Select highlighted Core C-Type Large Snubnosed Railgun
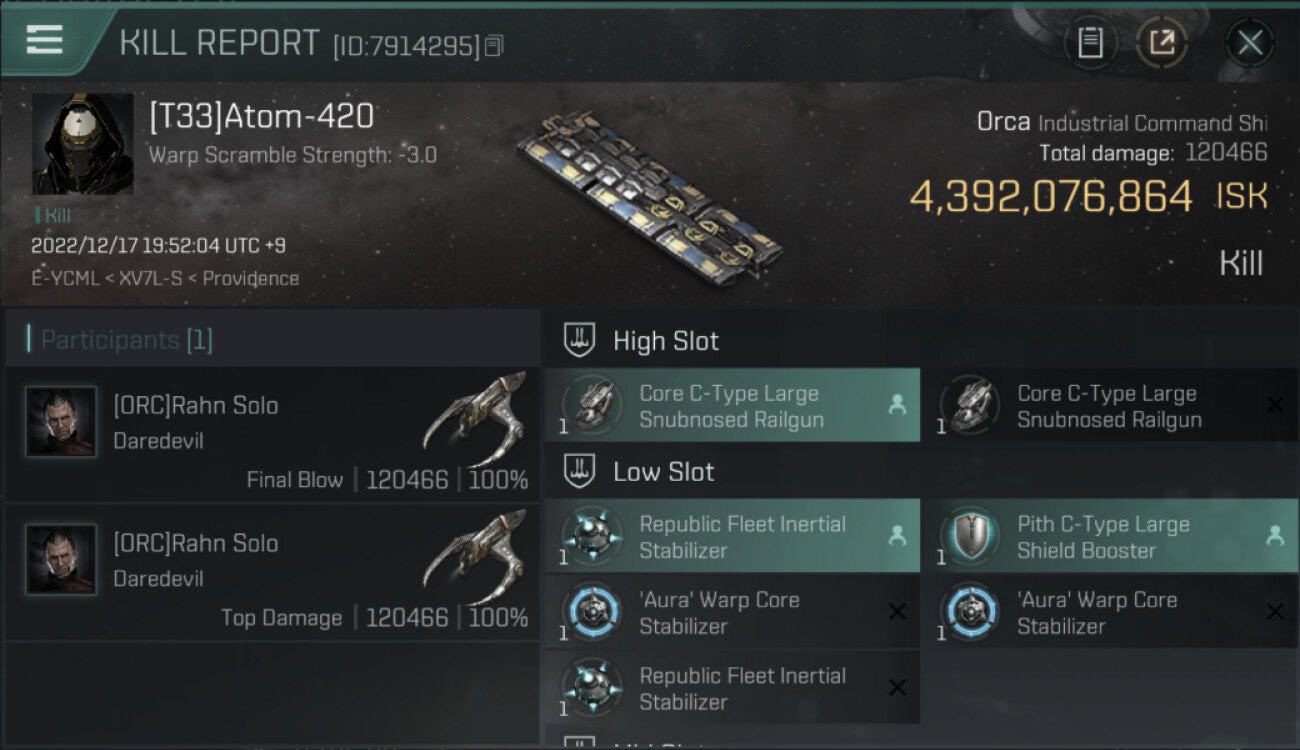1300x750 pixels. 730,406
